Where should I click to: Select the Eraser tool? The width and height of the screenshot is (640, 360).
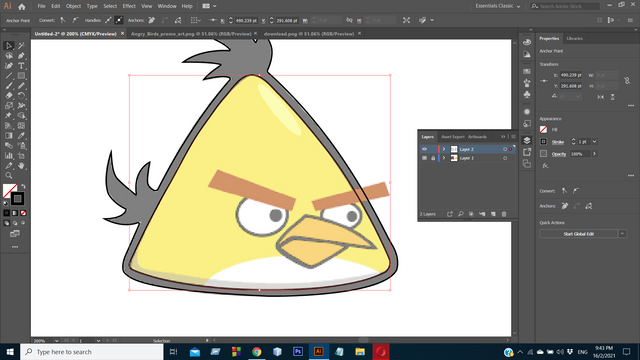coord(9,96)
